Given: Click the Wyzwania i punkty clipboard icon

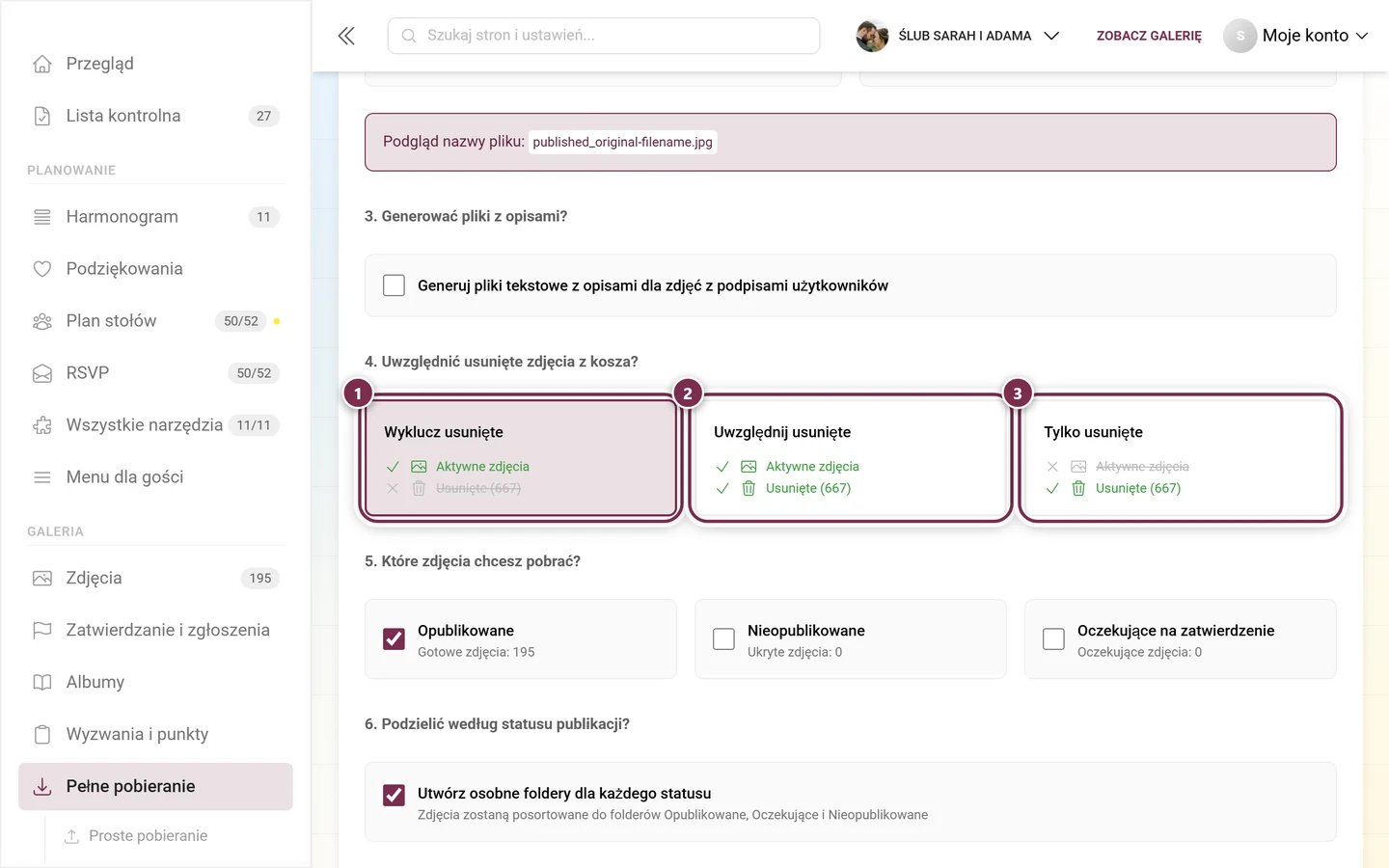Looking at the screenshot, I should pos(42,734).
